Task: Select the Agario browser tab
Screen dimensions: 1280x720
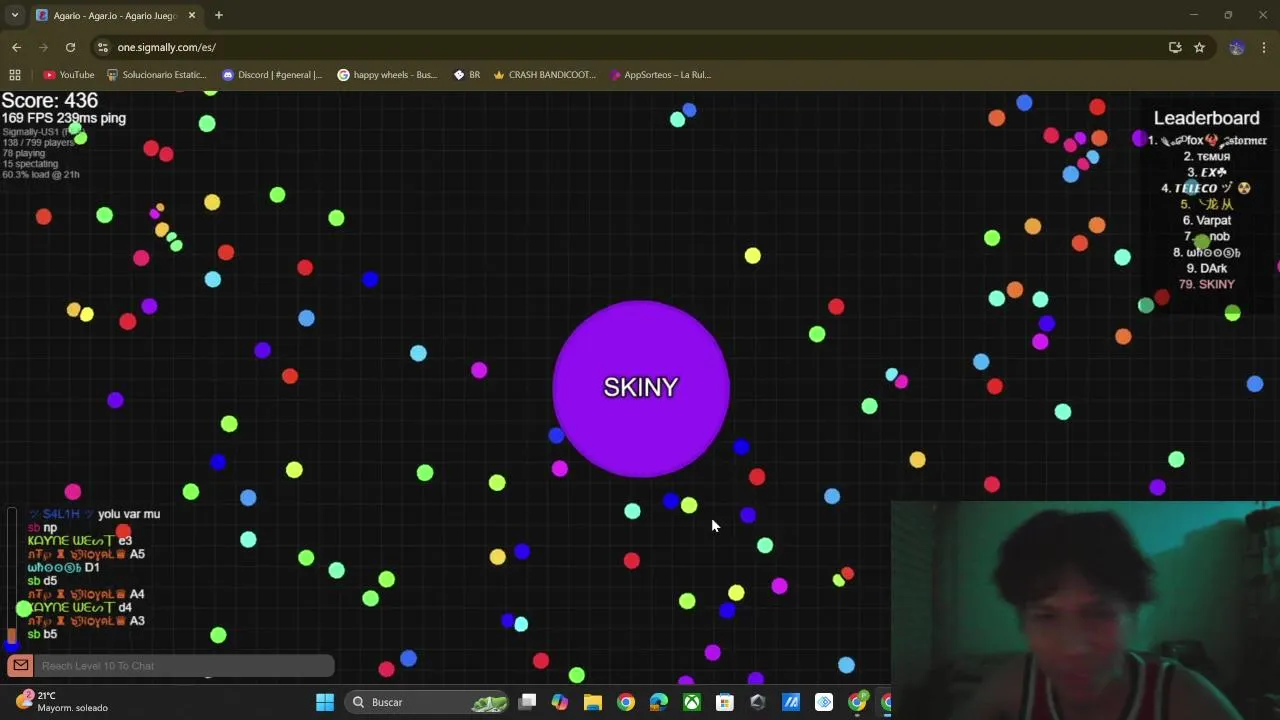Action: click(114, 15)
